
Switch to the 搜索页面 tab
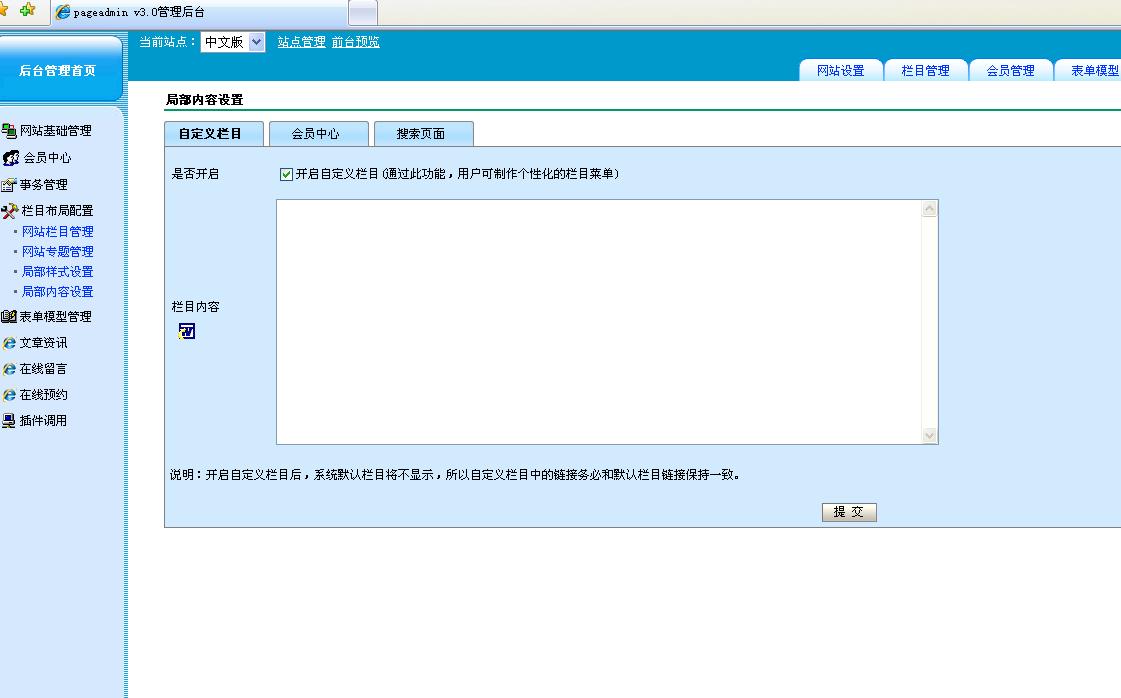tap(420, 134)
